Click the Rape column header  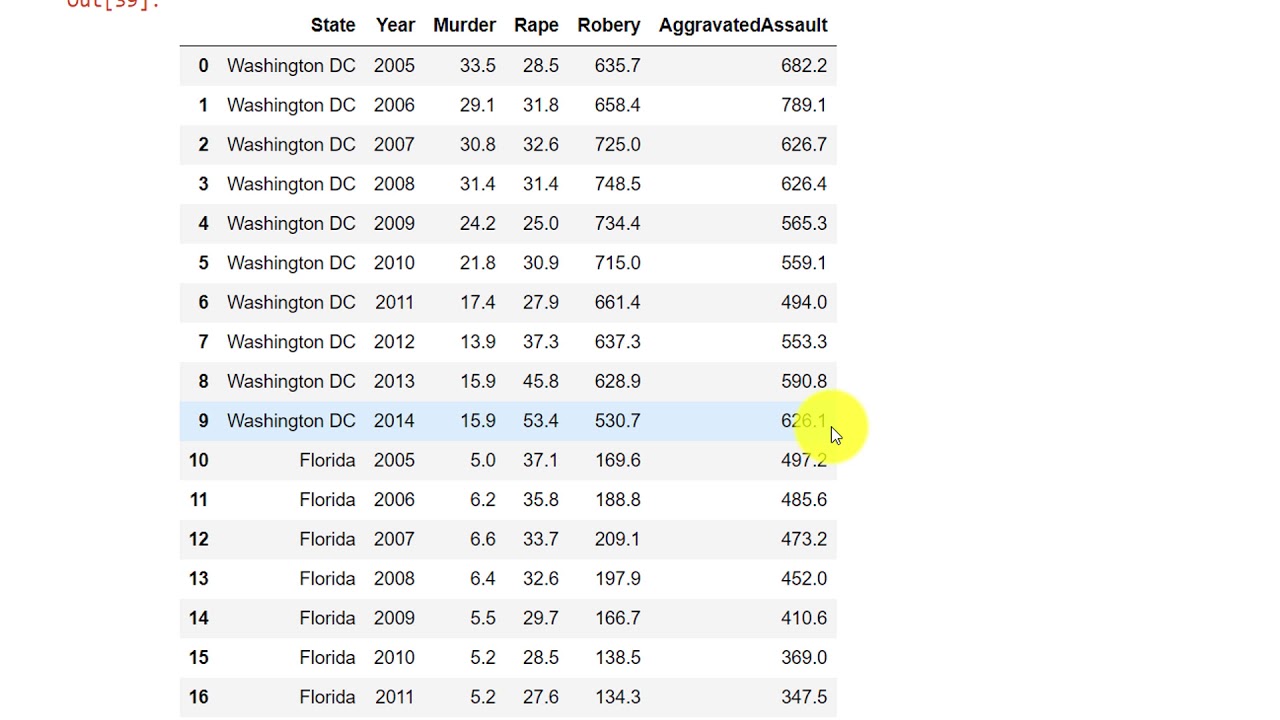(x=536, y=25)
